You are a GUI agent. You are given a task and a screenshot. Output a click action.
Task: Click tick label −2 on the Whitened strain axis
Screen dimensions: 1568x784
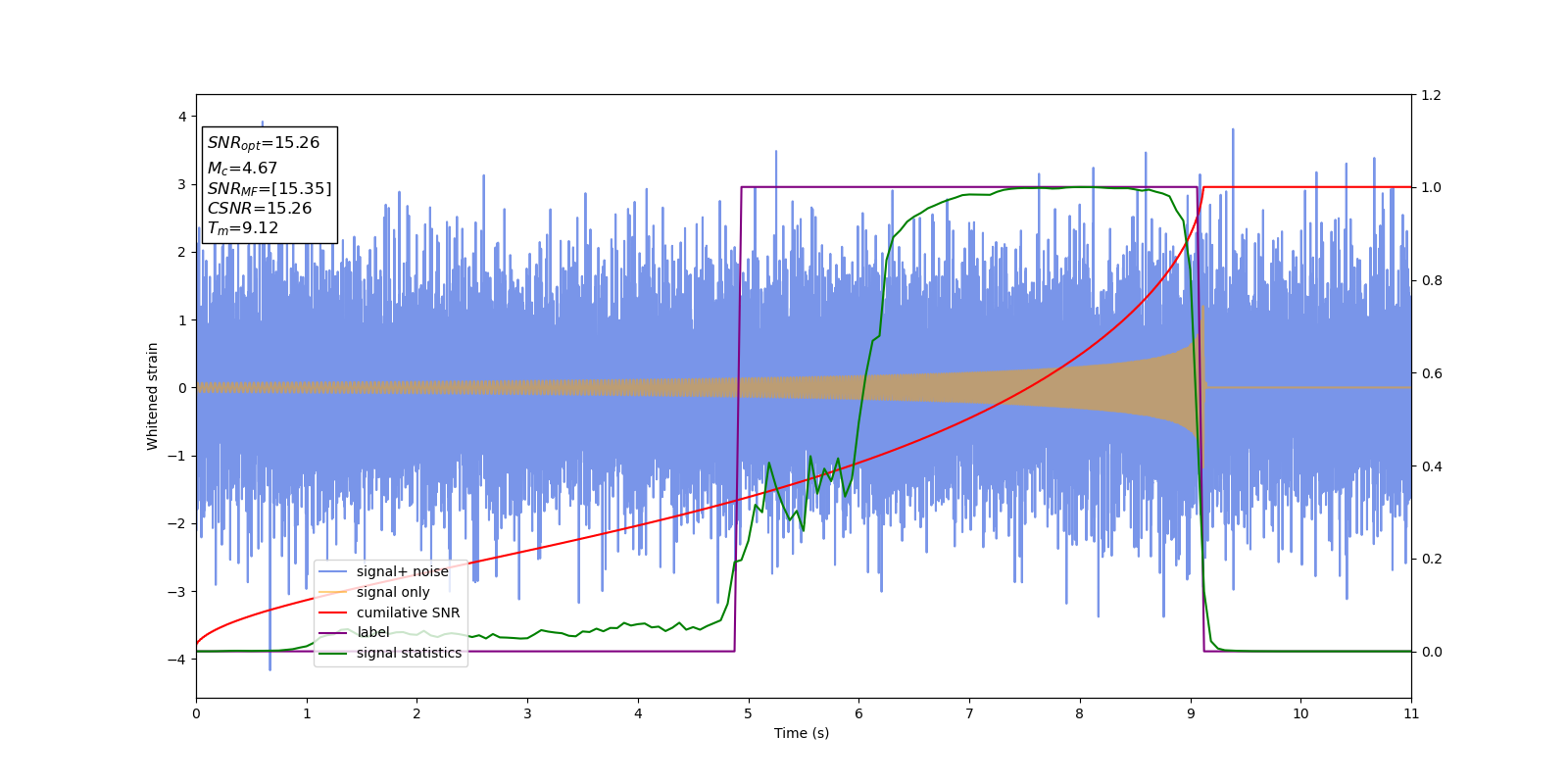(176, 523)
